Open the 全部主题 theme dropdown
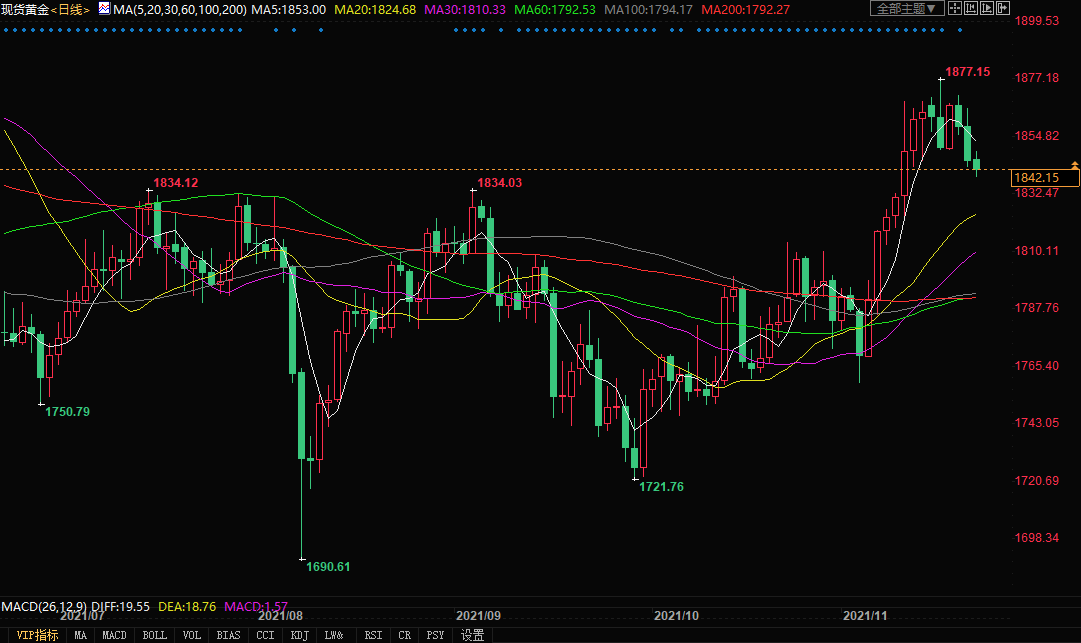Screen dimensions: 1081x643 pyautogui.click(x=907, y=9)
